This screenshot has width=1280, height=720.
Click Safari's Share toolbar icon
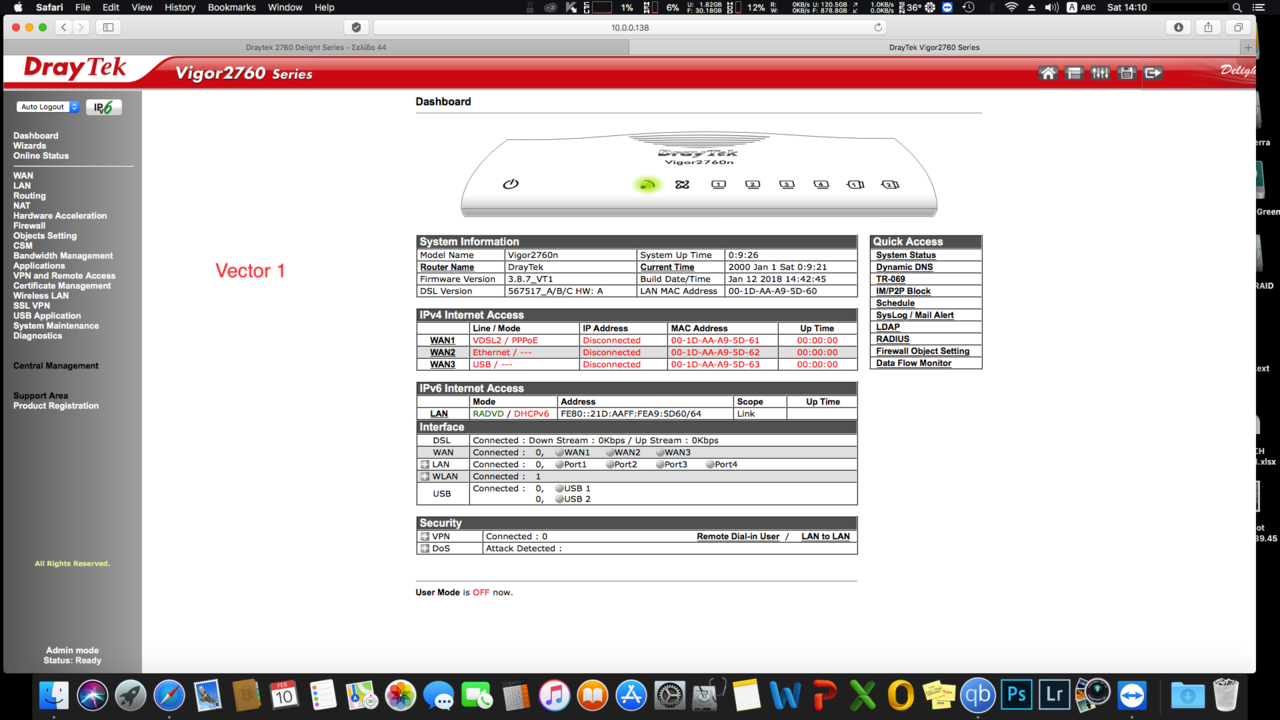(x=1208, y=27)
